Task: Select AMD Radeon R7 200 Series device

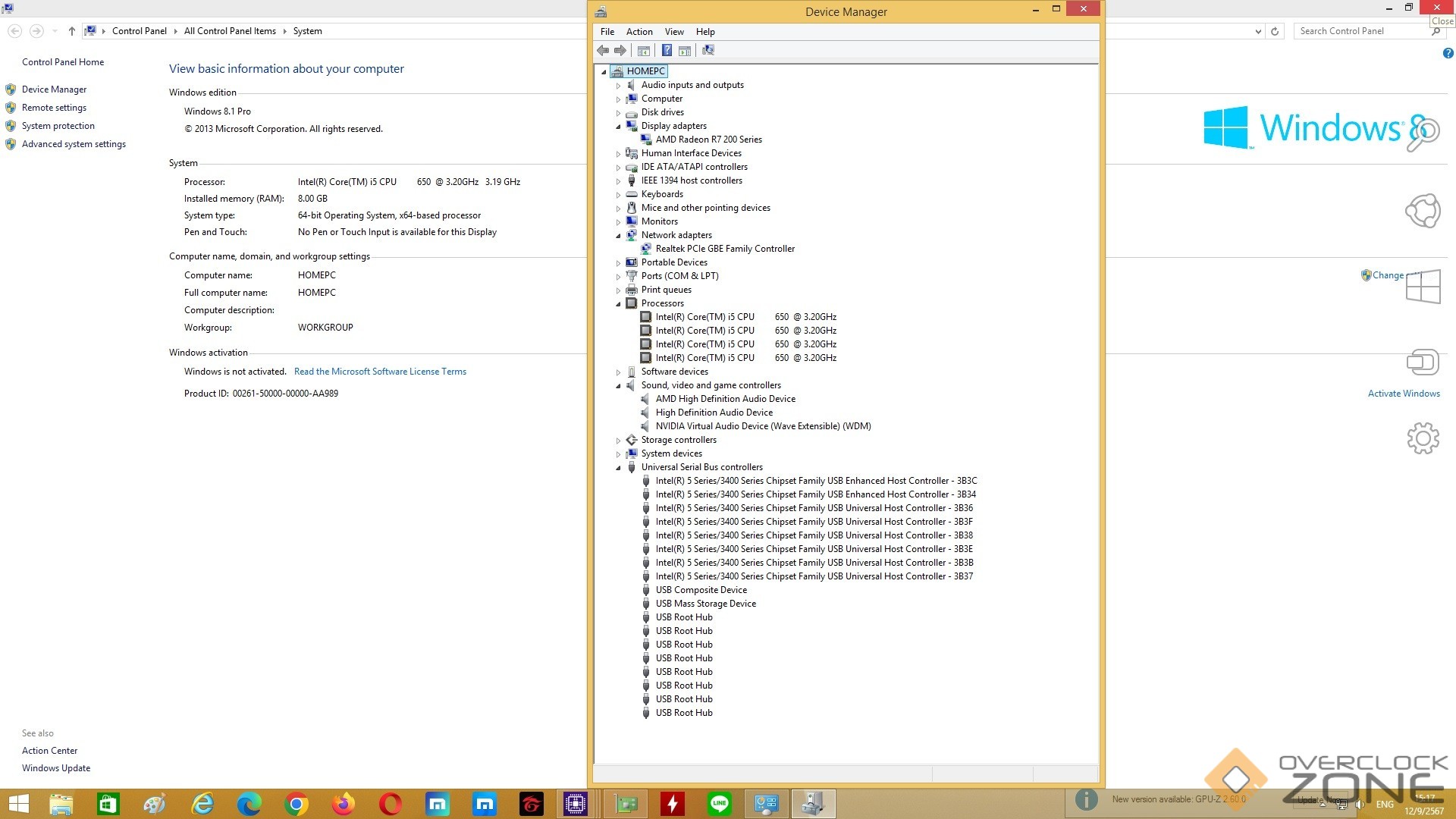Action: tap(708, 140)
